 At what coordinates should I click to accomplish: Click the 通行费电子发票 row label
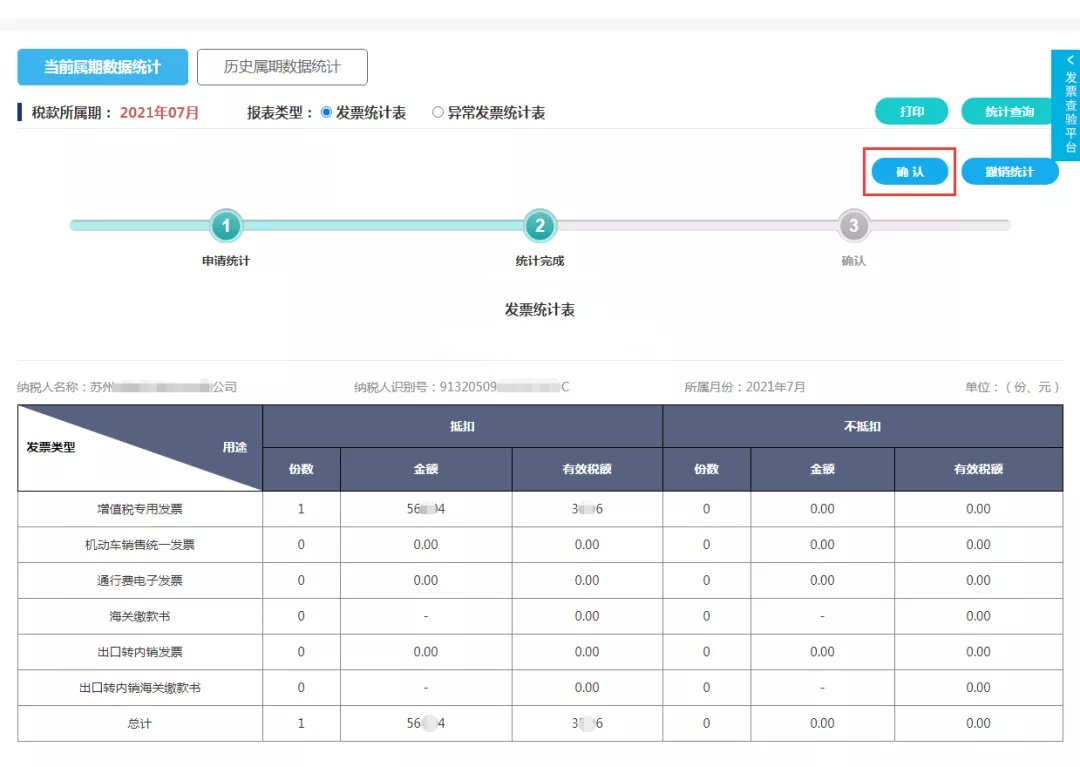pos(140,581)
